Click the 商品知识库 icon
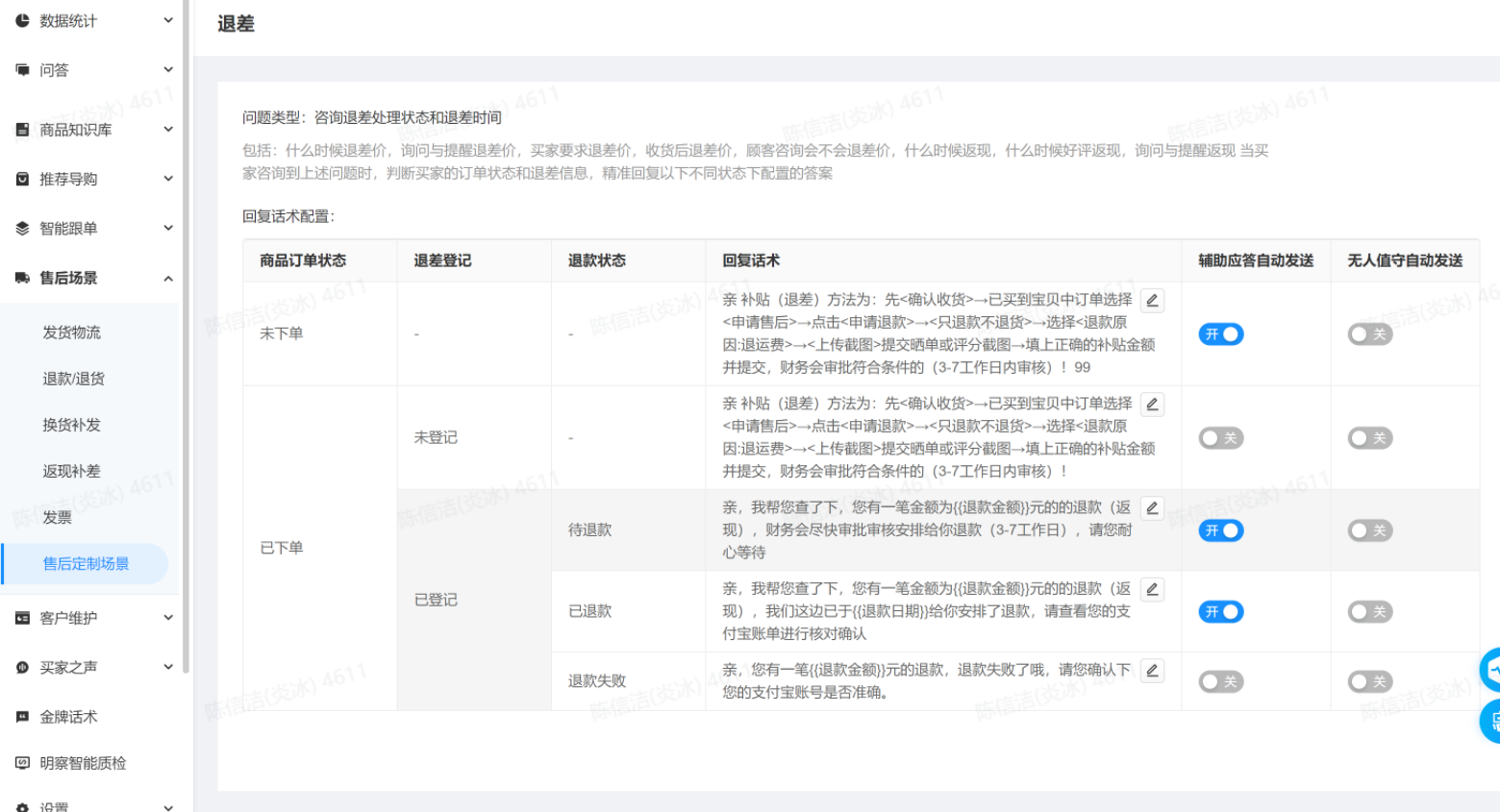This screenshot has height=812, width=1500. (22, 130)
